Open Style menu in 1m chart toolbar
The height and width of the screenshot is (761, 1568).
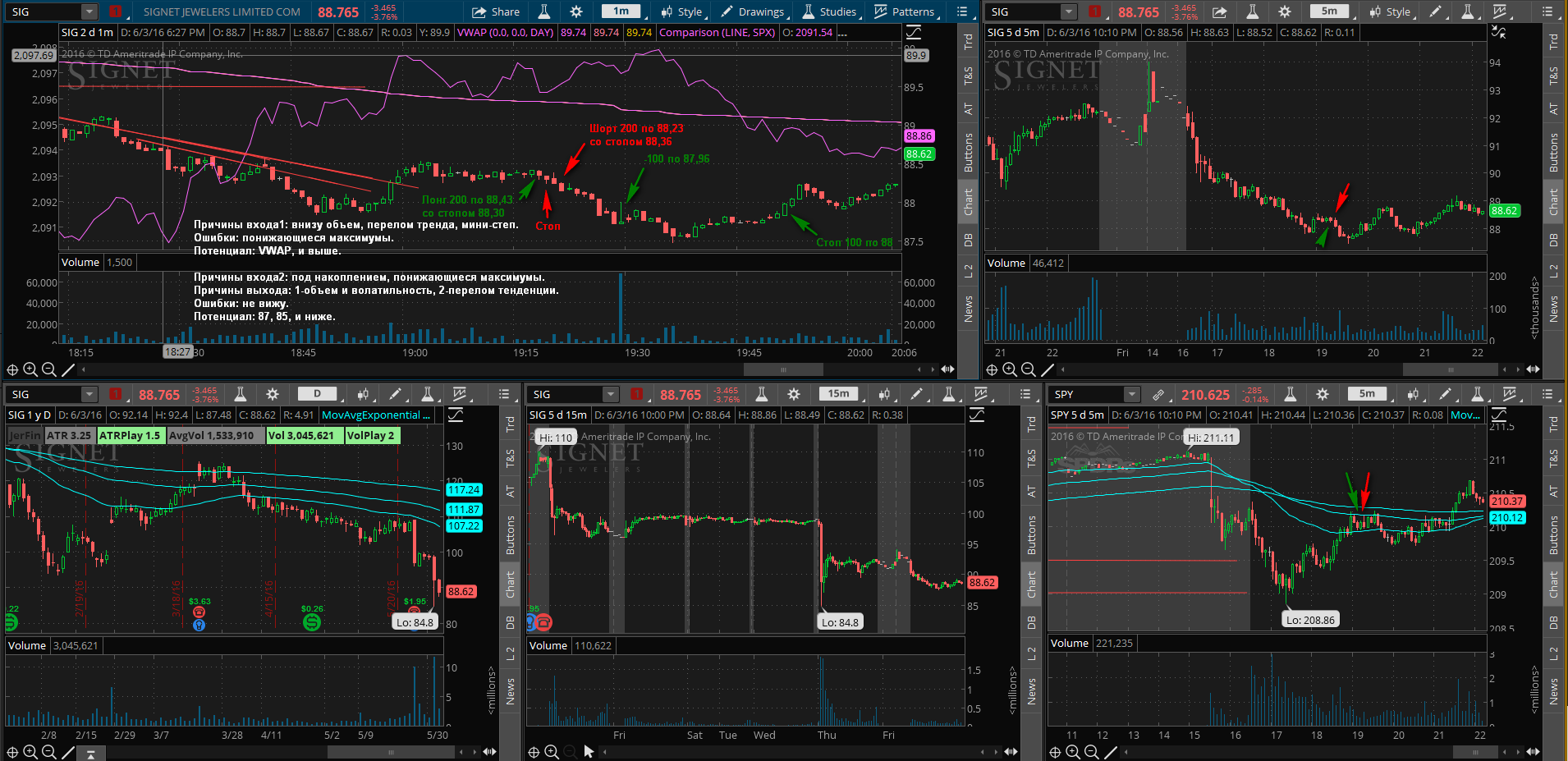681,11
